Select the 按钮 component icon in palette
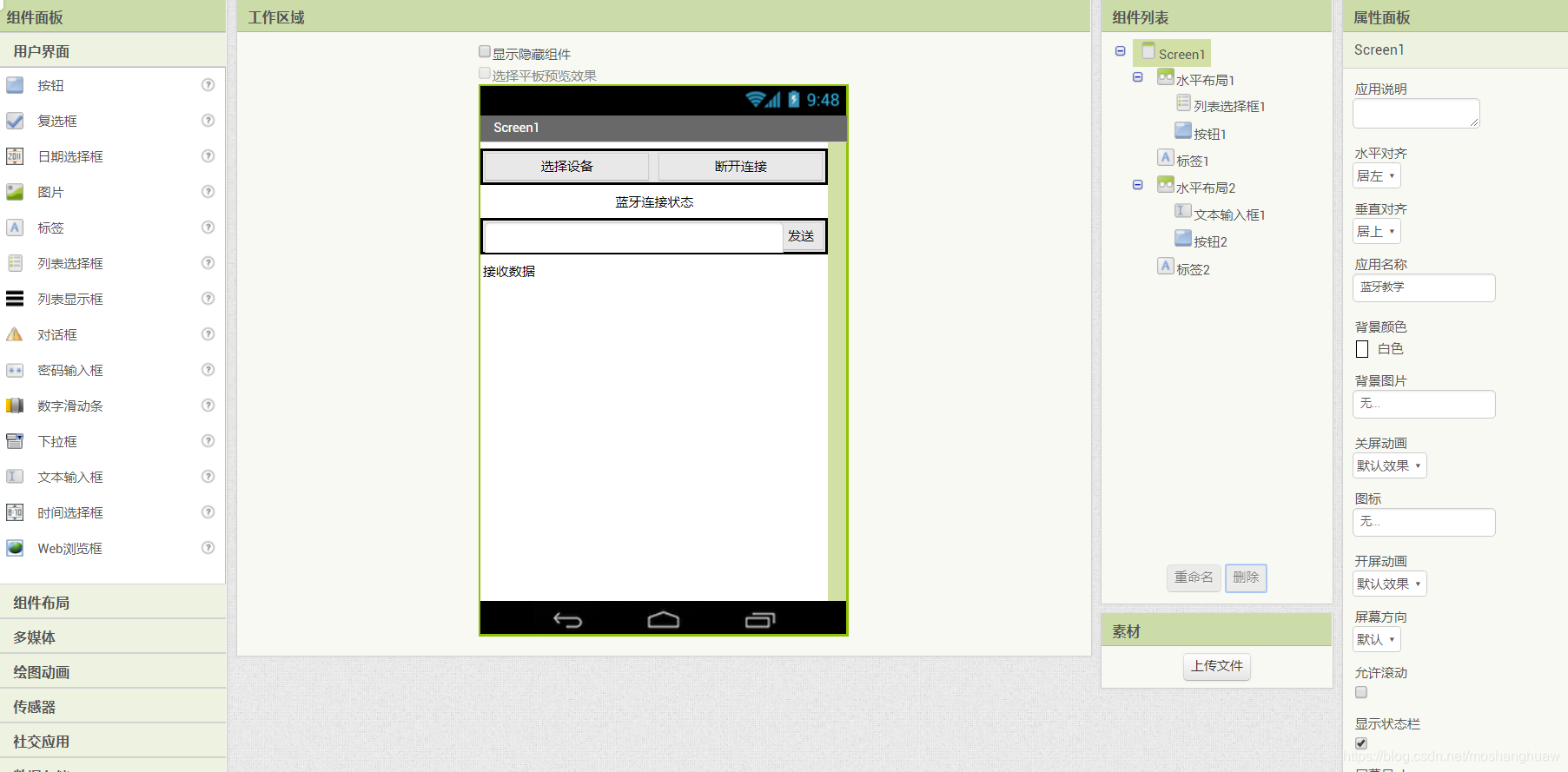The image size is (1568, 772). 15,85
